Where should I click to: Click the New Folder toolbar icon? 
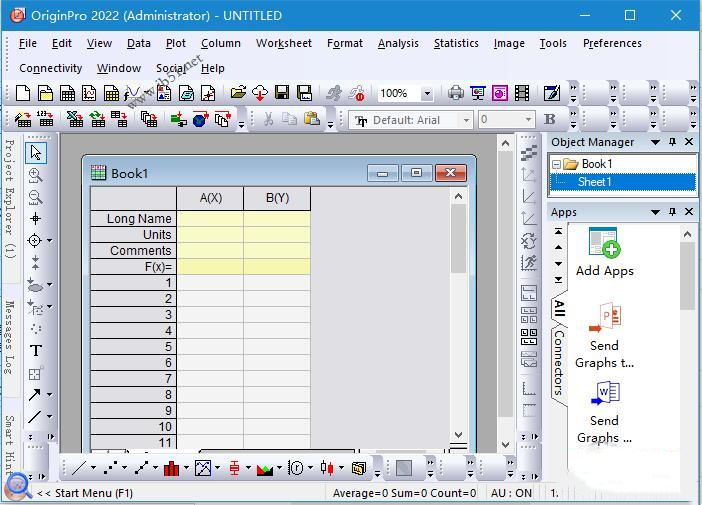tap(45, 93)
